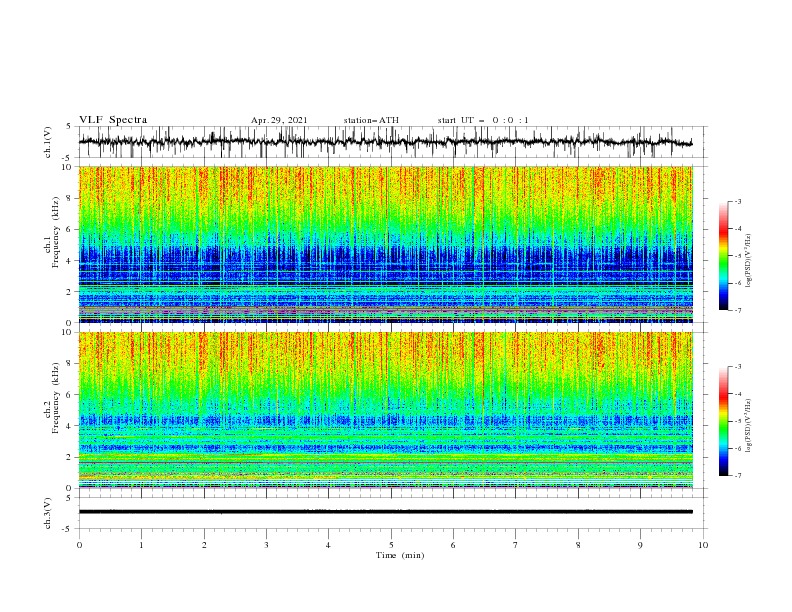The height and width of the screenshot is (612, 792).
Task: Click the ch.2 PSD color bar
Action: [x=723, y=421]
